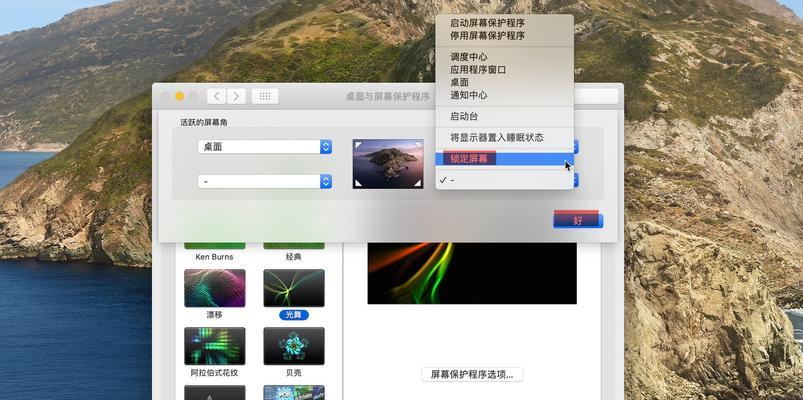This screenshot has height=400, width=803.
Task: Minimize window using yellow button
Action: [179, 96]
